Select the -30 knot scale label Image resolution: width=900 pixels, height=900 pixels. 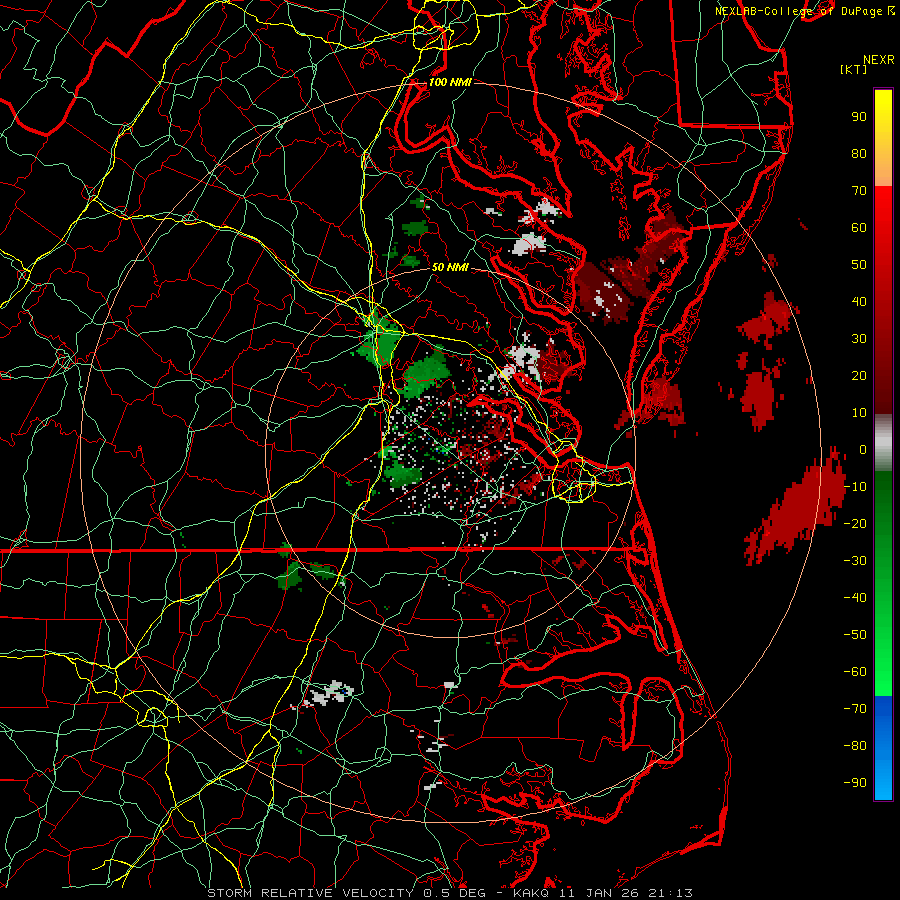[x=855, y=561]
